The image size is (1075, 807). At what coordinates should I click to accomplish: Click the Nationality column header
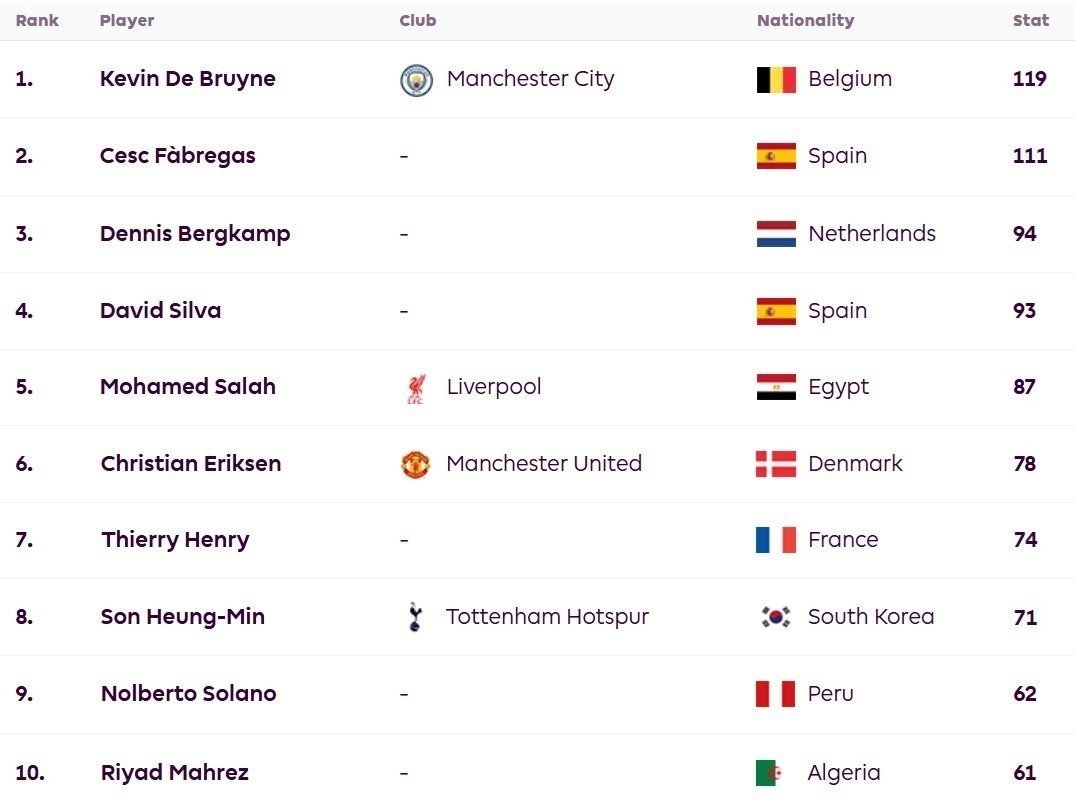[806, 21]
